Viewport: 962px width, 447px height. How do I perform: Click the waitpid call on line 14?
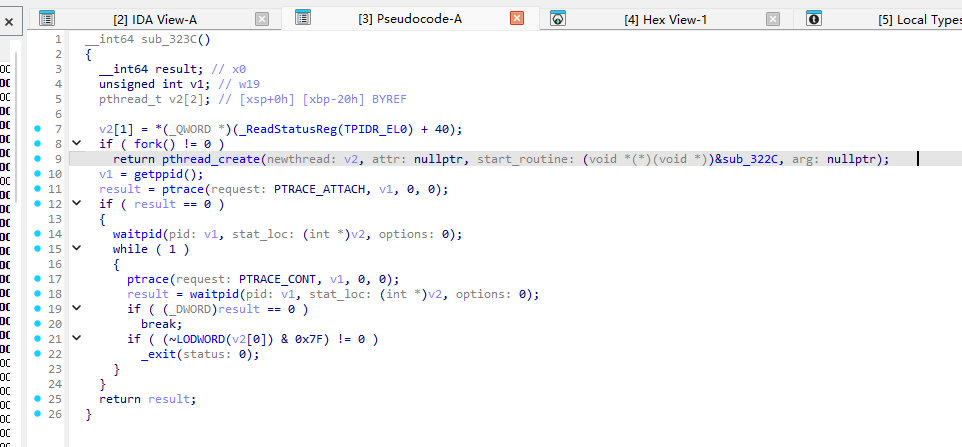tap(137, 234)
